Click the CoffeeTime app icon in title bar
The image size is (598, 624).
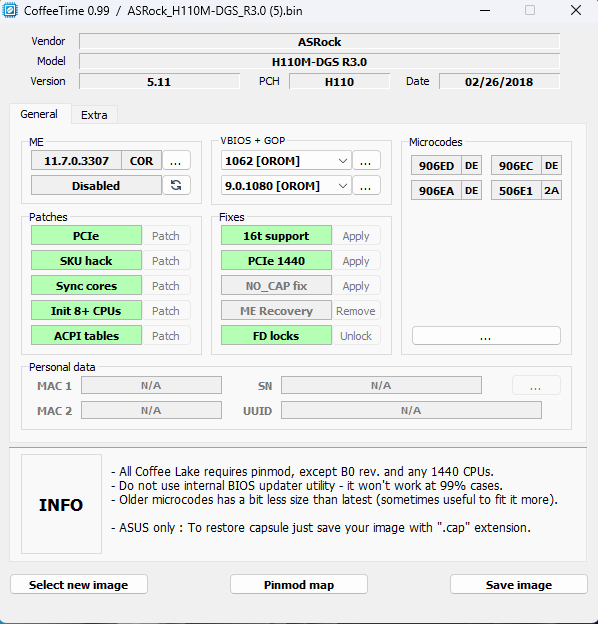(x=10, y=10)
